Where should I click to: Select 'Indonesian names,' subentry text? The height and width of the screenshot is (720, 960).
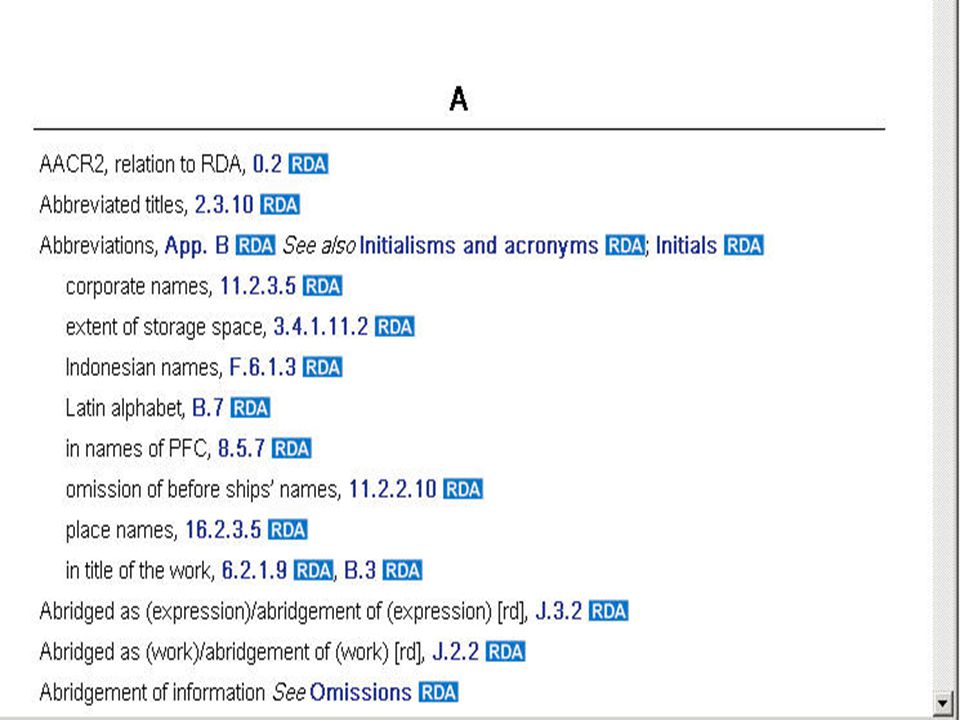click(144, 367)
